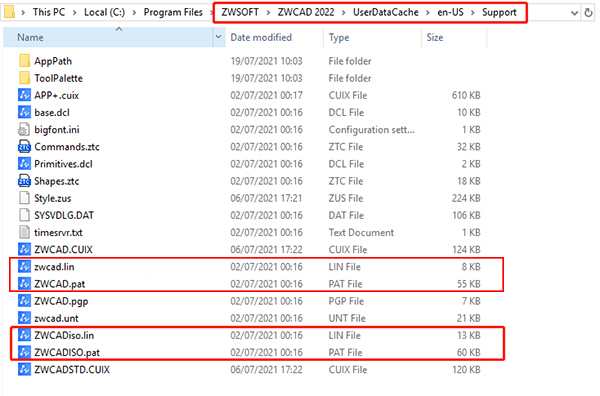Click the Support breadcrumb segment
This screenshot has height=396, width=600.
click(x=499, y=12)
